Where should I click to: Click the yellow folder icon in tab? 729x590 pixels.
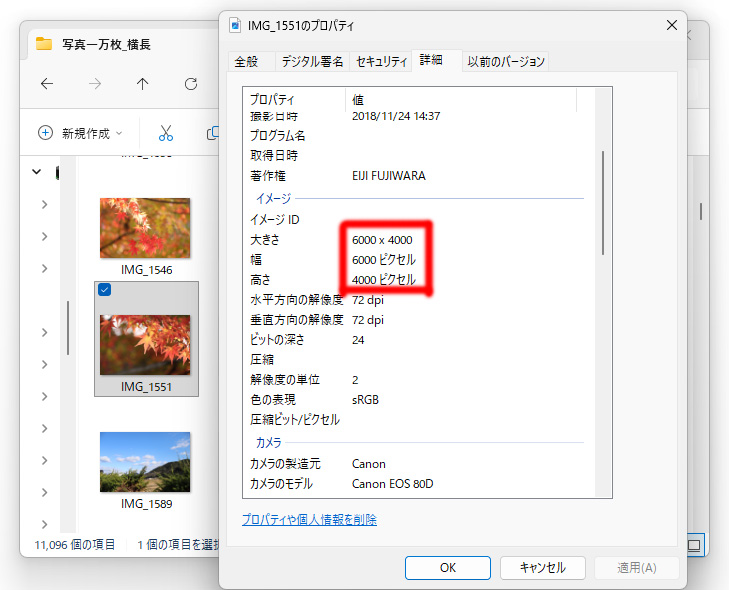[x=44, y=44]
